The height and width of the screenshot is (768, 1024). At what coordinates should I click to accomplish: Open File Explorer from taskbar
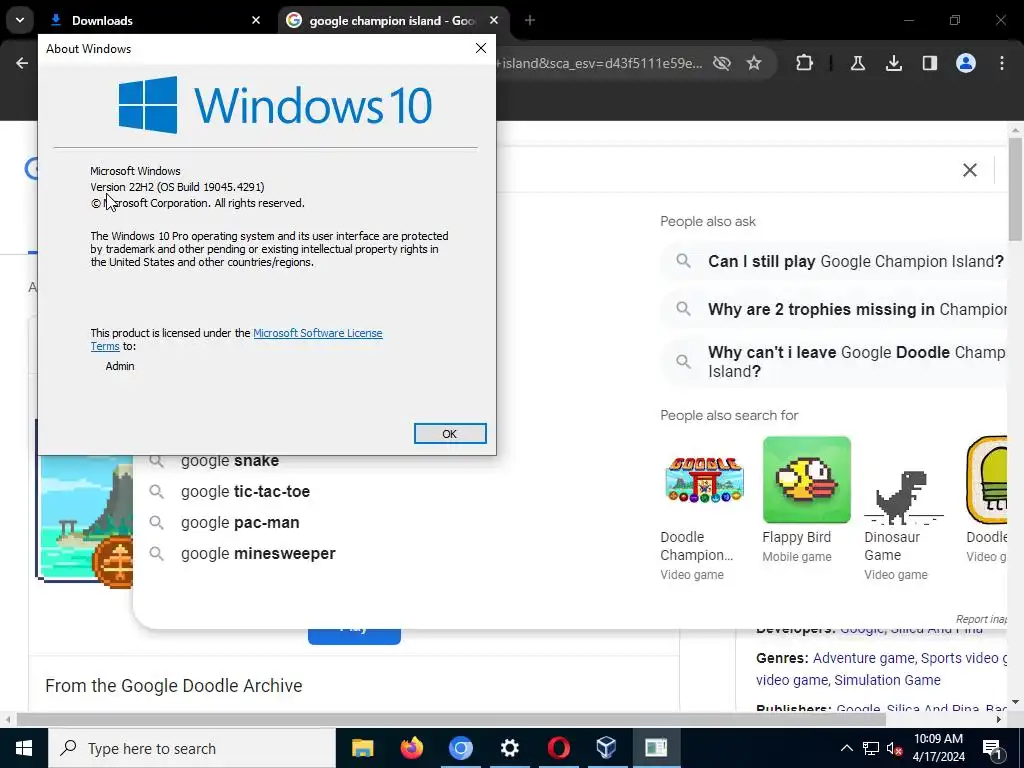click(x=362, y=748)
